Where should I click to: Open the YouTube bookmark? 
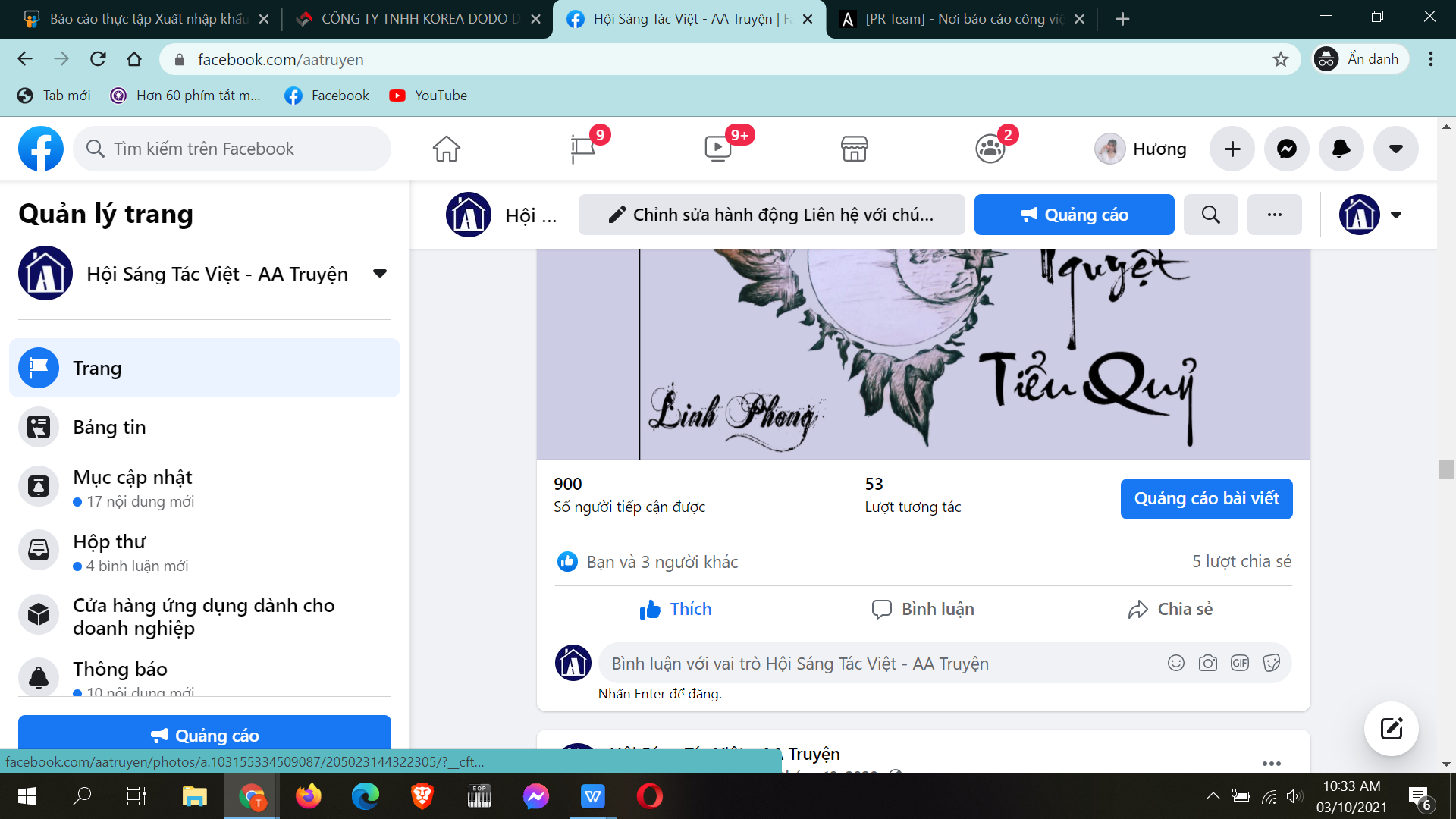[428, 96]
